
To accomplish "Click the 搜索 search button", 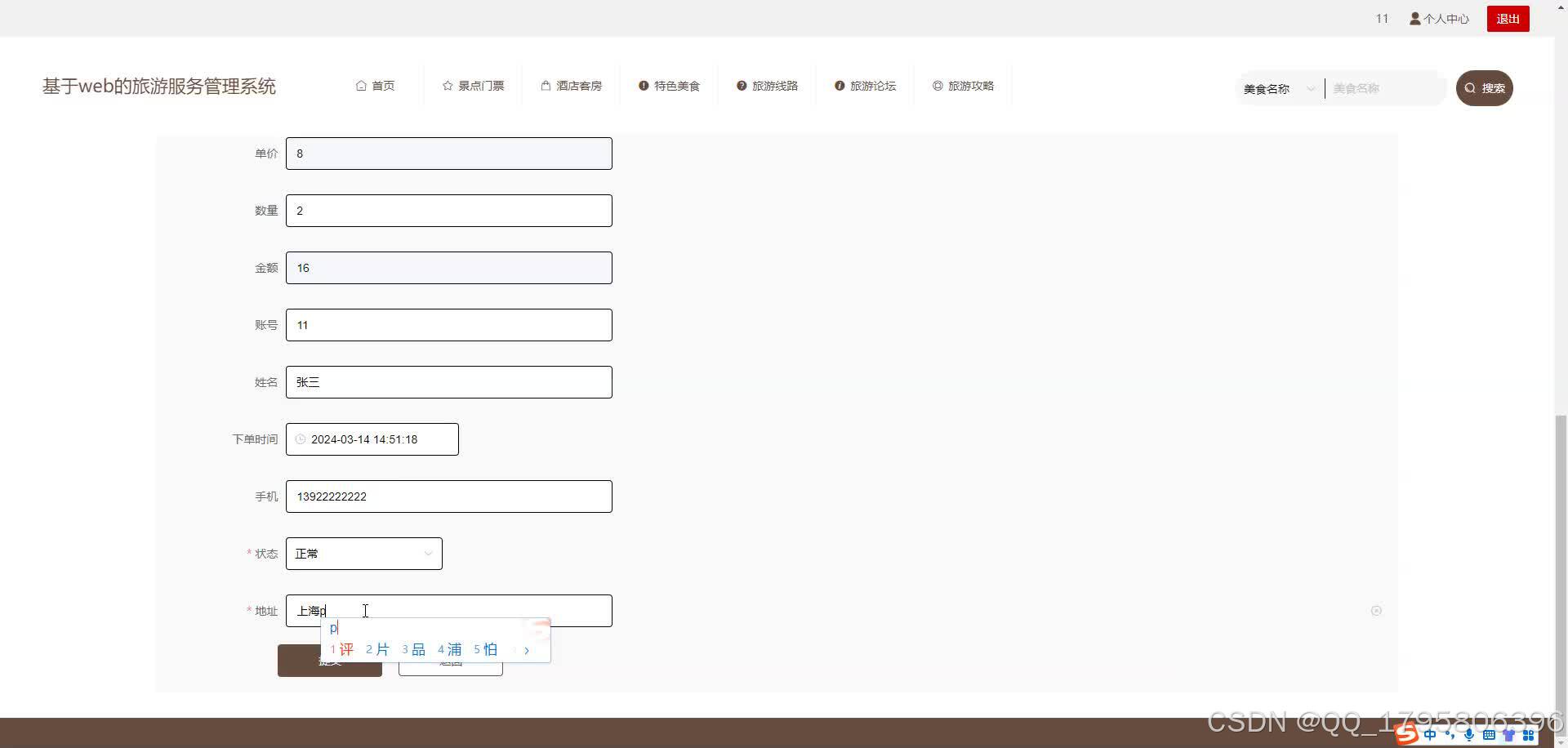I will coord(1484,88).
